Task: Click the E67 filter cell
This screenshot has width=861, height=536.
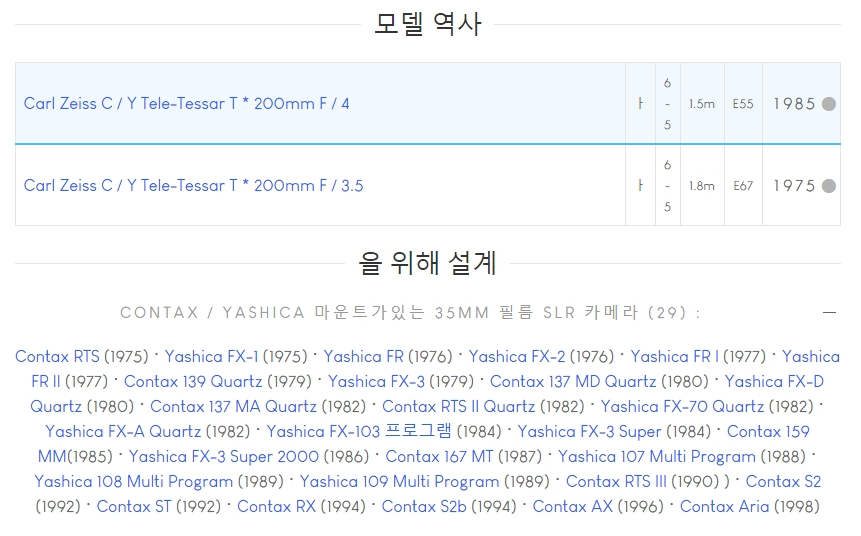Action: pos(742,186)
